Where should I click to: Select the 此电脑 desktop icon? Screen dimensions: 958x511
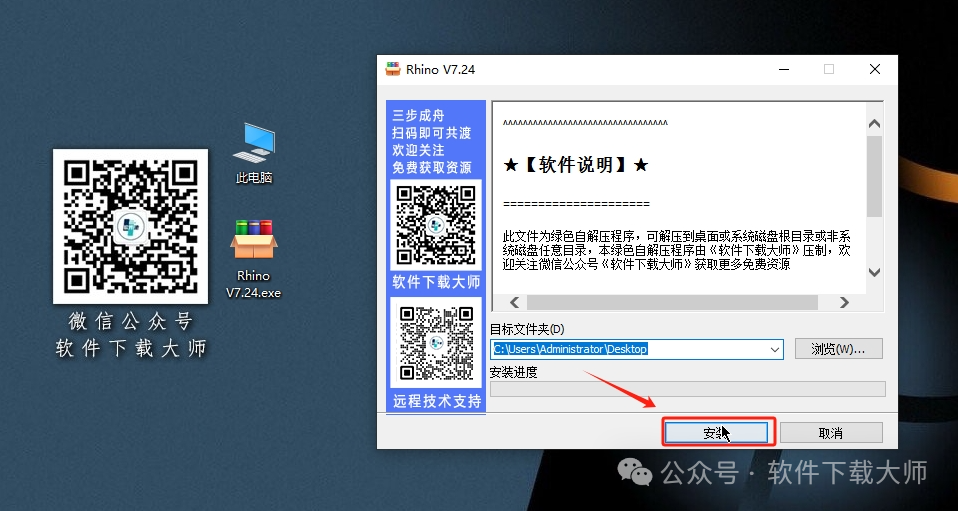(254, 153)
